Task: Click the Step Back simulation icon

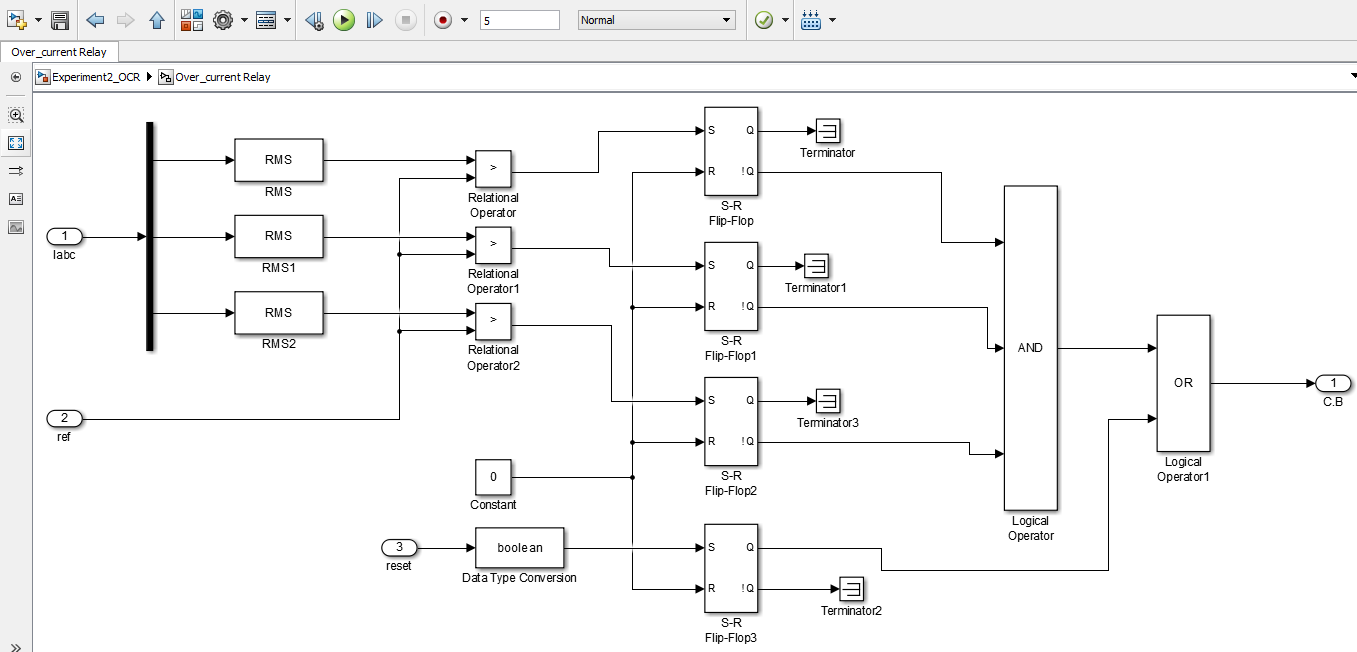Action: pos(314,20)
